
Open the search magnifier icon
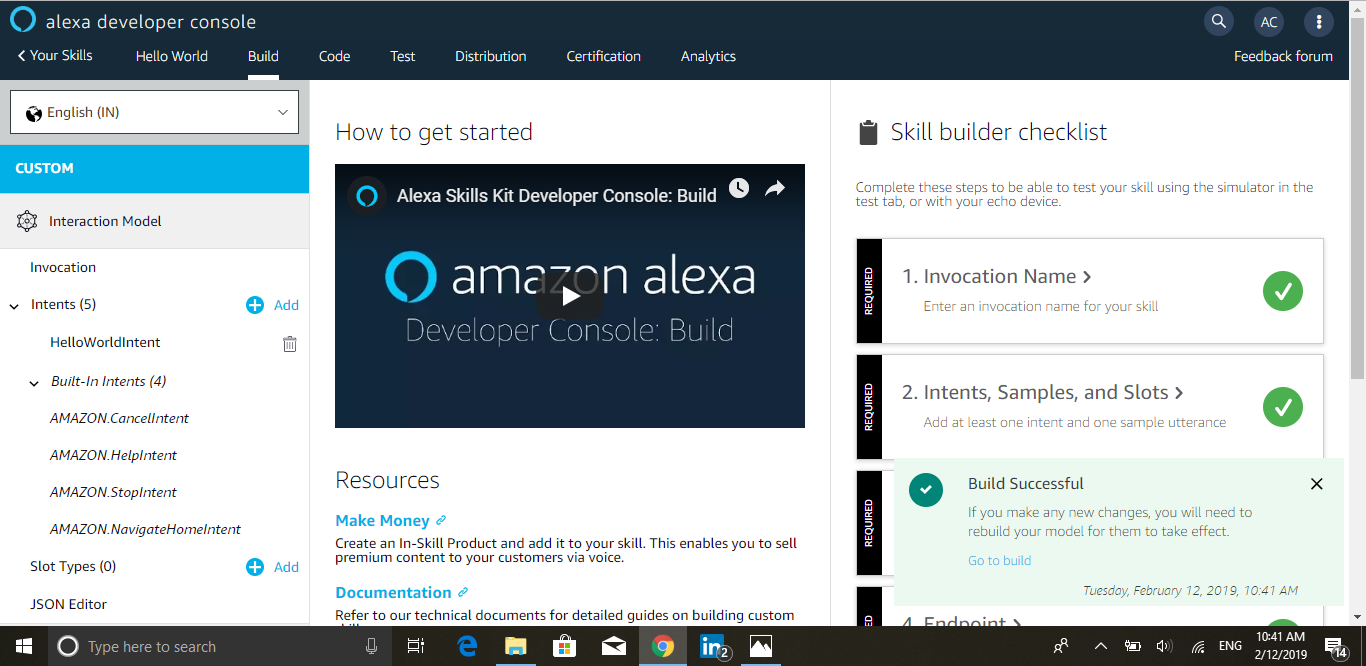pyautogui.click(x=1218, y=21)
